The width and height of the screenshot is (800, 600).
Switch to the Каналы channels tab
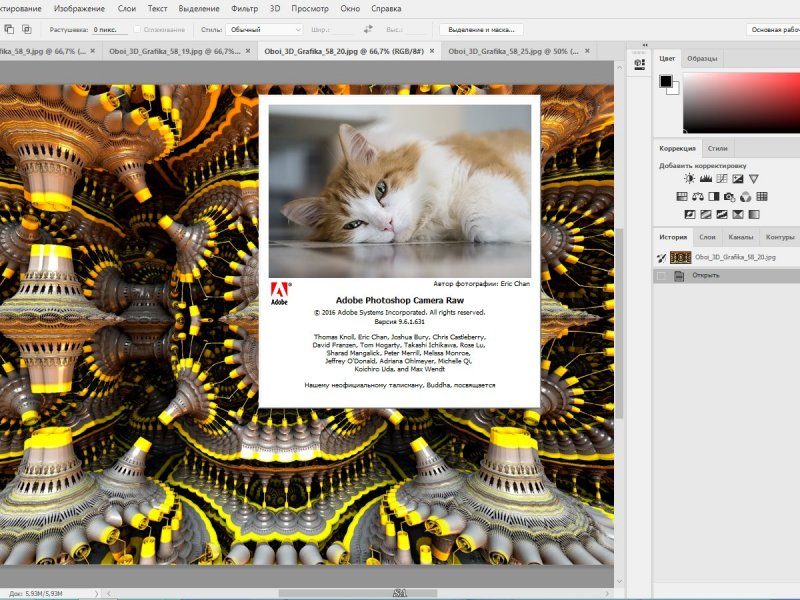coord(741,237)
